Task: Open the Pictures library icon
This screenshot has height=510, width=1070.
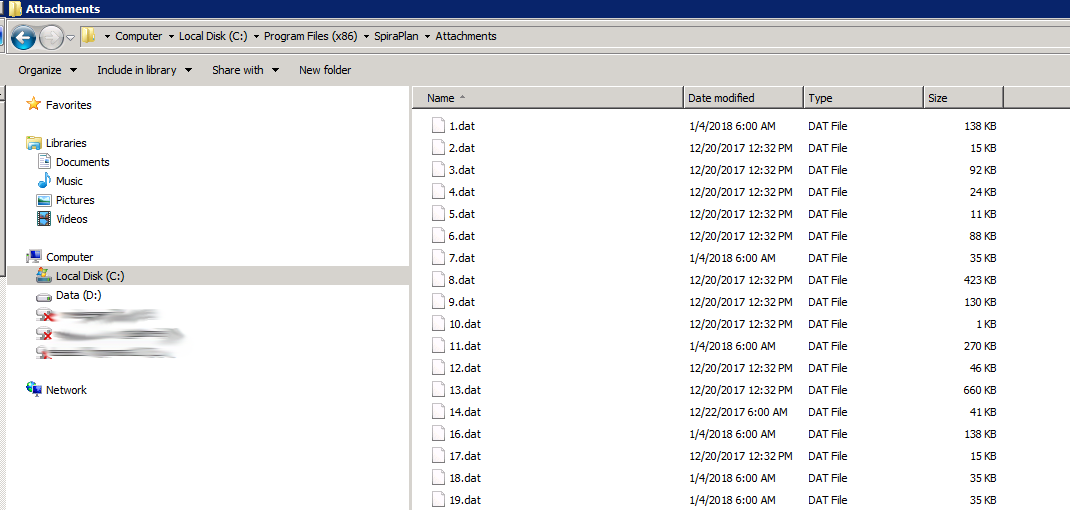Action: pos(44,200)
